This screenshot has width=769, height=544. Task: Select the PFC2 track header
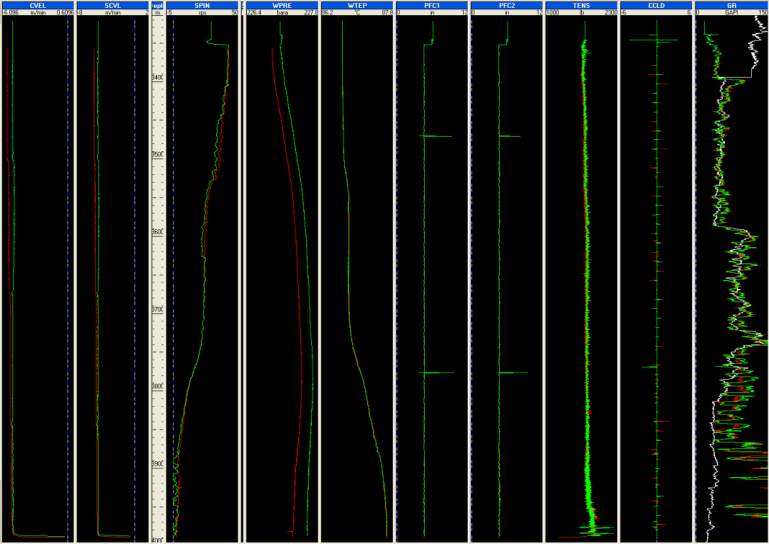506,5
